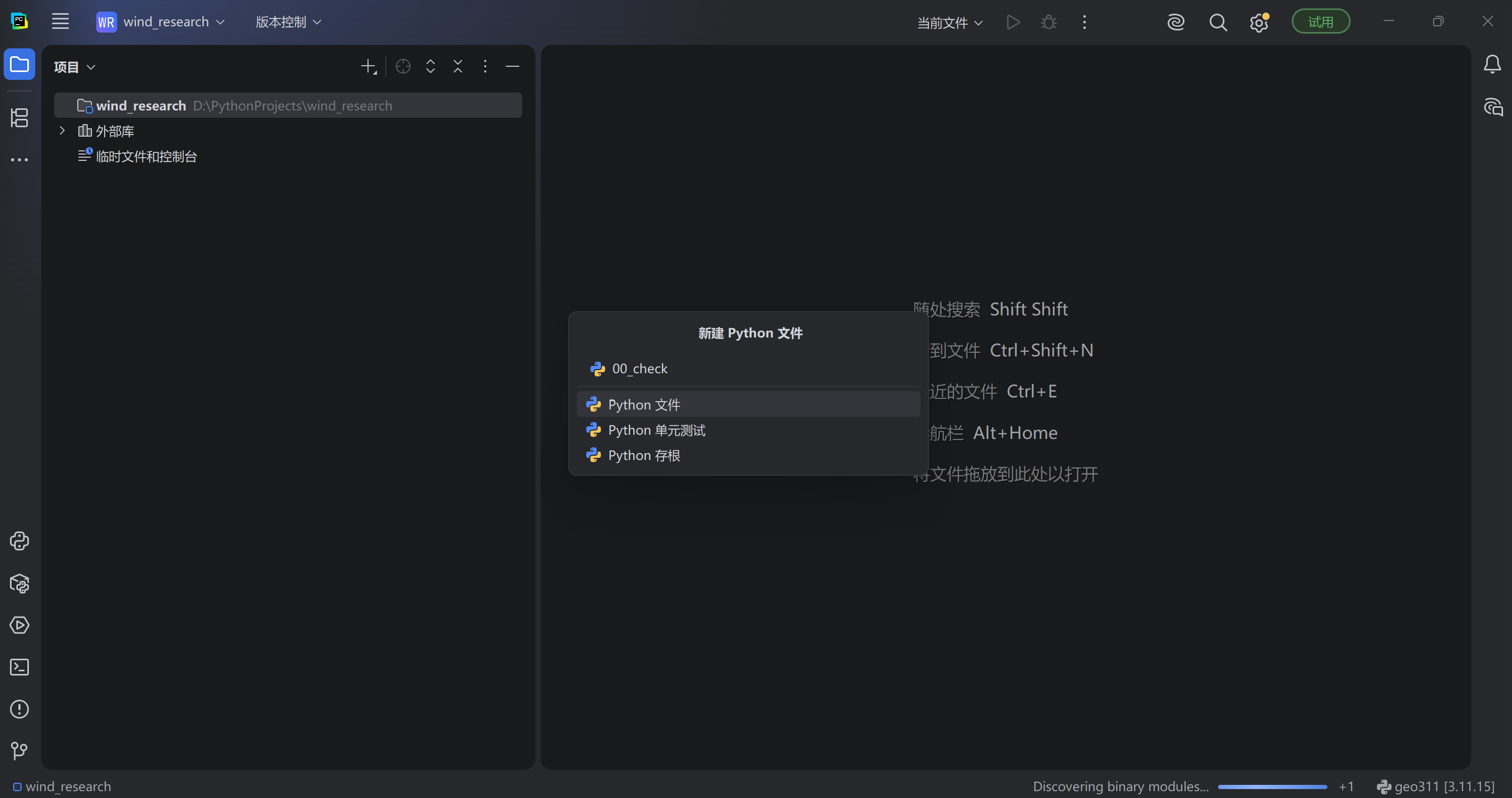Open the Structure tool window
Viewport: 1512px width, 798px height.
19,117
